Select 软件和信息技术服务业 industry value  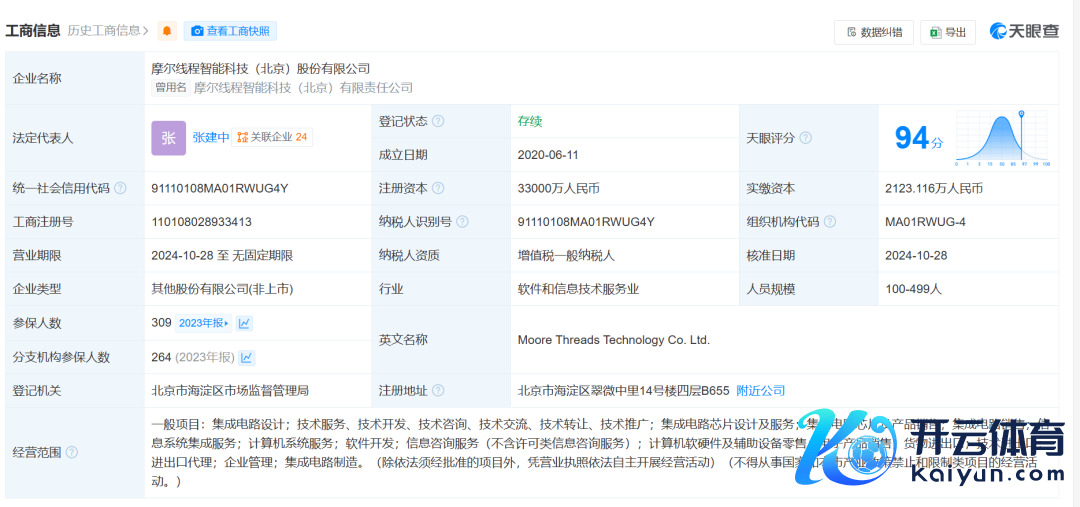(579, 289)
